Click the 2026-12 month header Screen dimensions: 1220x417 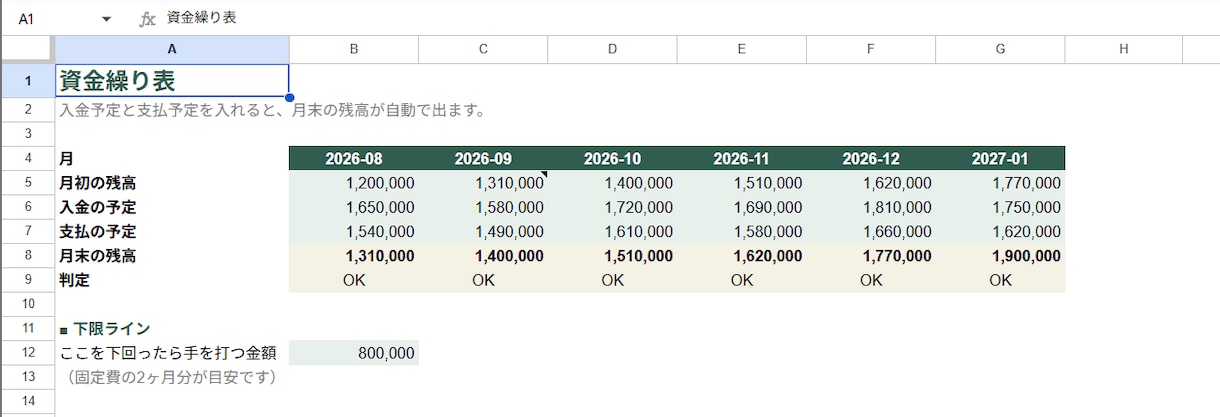[x=871, y=158]
